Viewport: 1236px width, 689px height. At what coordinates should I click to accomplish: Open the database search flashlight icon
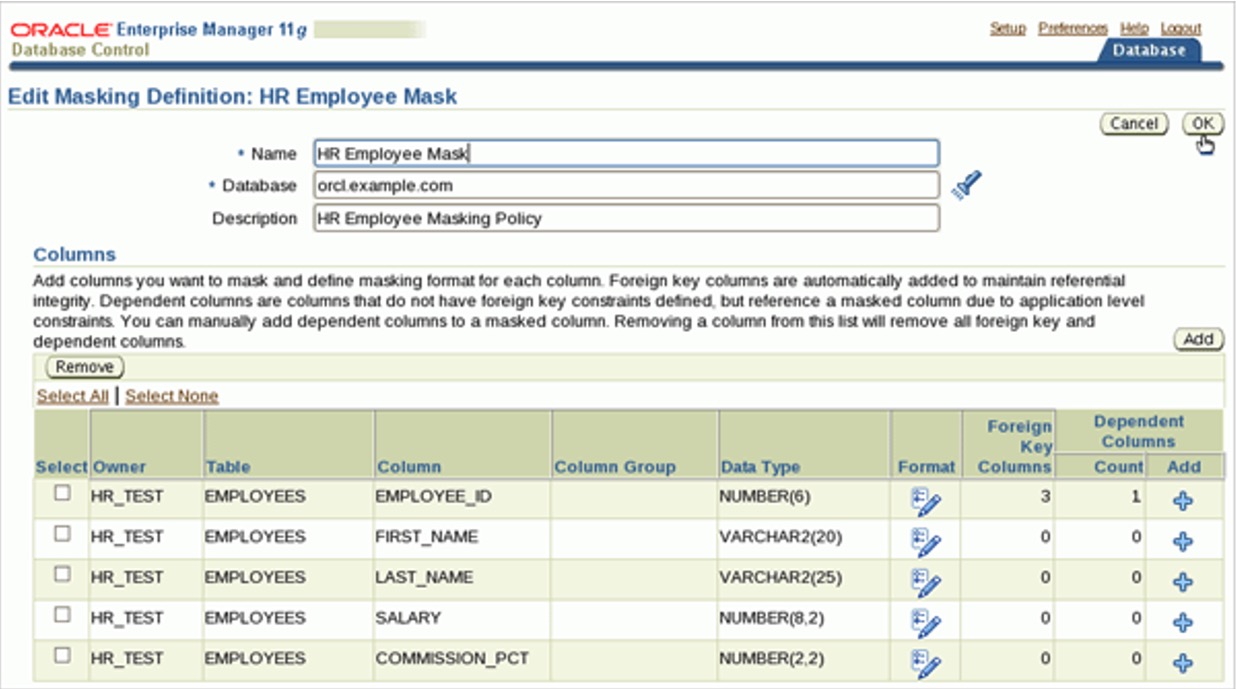pyautogui.click(x=966, y=186)
